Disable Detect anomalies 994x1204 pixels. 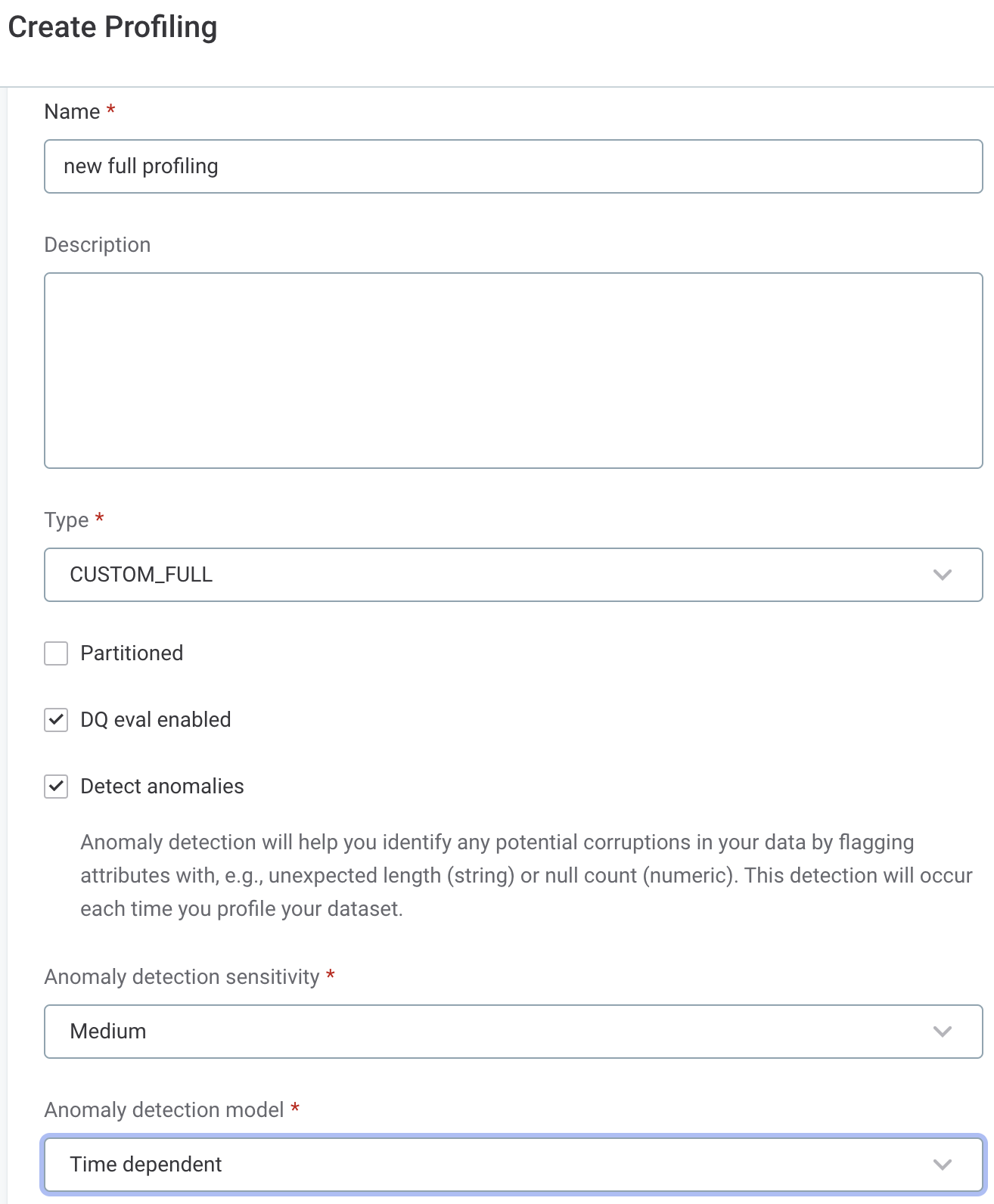point(55,787)
